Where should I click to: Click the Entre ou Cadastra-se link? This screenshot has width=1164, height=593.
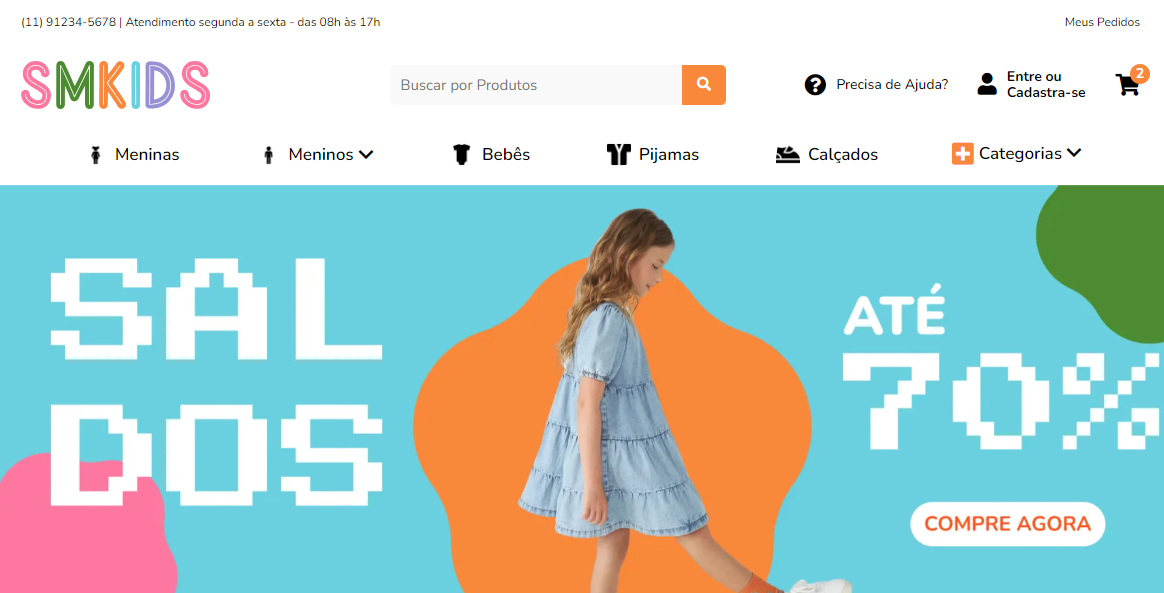[x=1046, y=85]
